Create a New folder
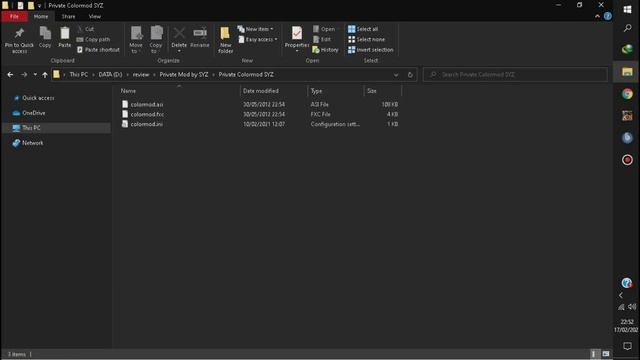Image resolution: width=640 pixels, height=360 pixels. pos(225,40)
